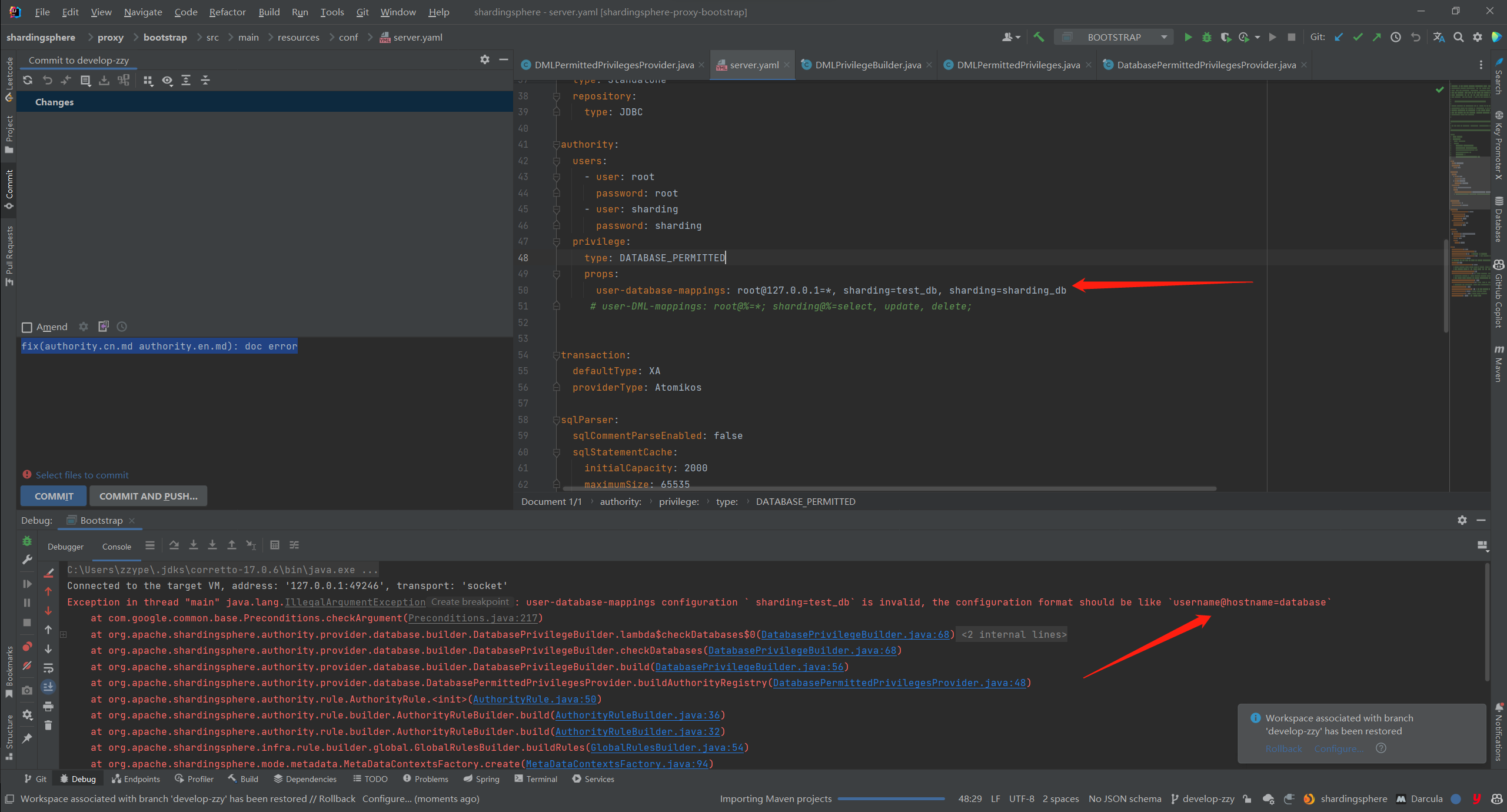Toggle the preview diff eye icon

pyautogui.click(x=167, y=81)
